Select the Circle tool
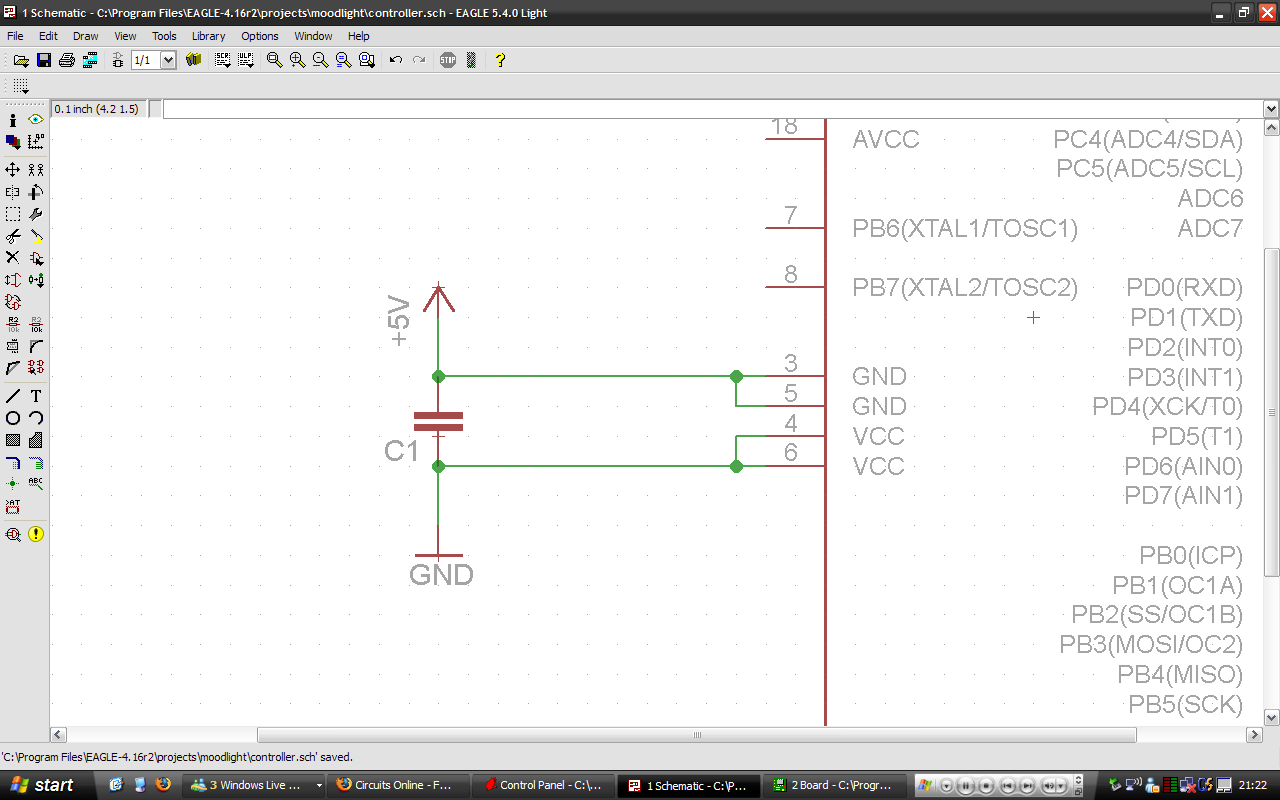 tap(13, 418)
